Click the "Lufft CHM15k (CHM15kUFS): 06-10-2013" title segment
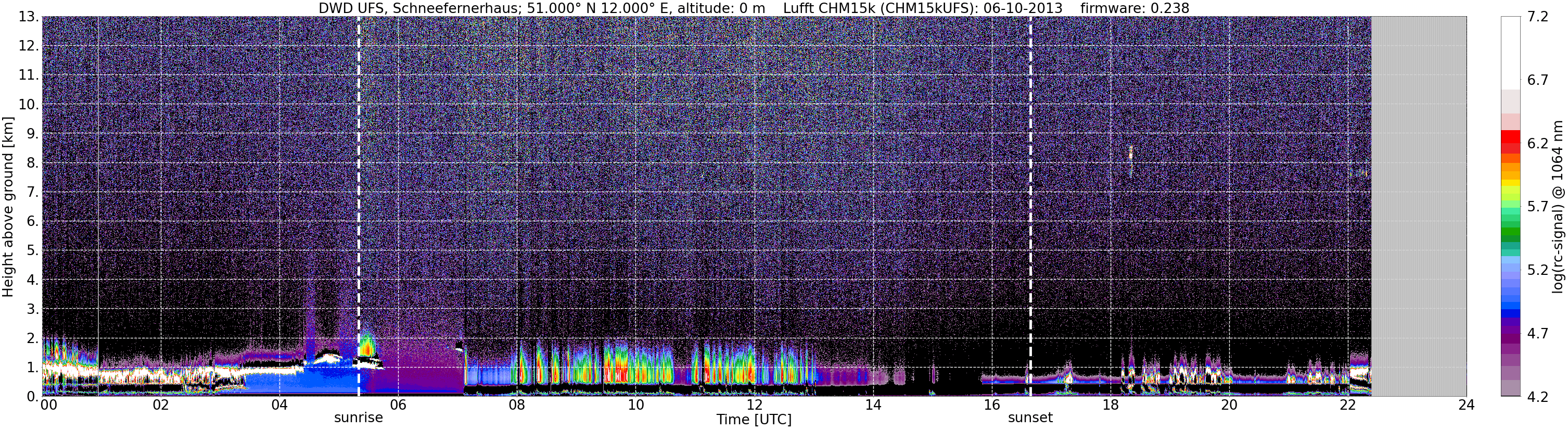Viewport: 1568px width, 430px height. 923,8
